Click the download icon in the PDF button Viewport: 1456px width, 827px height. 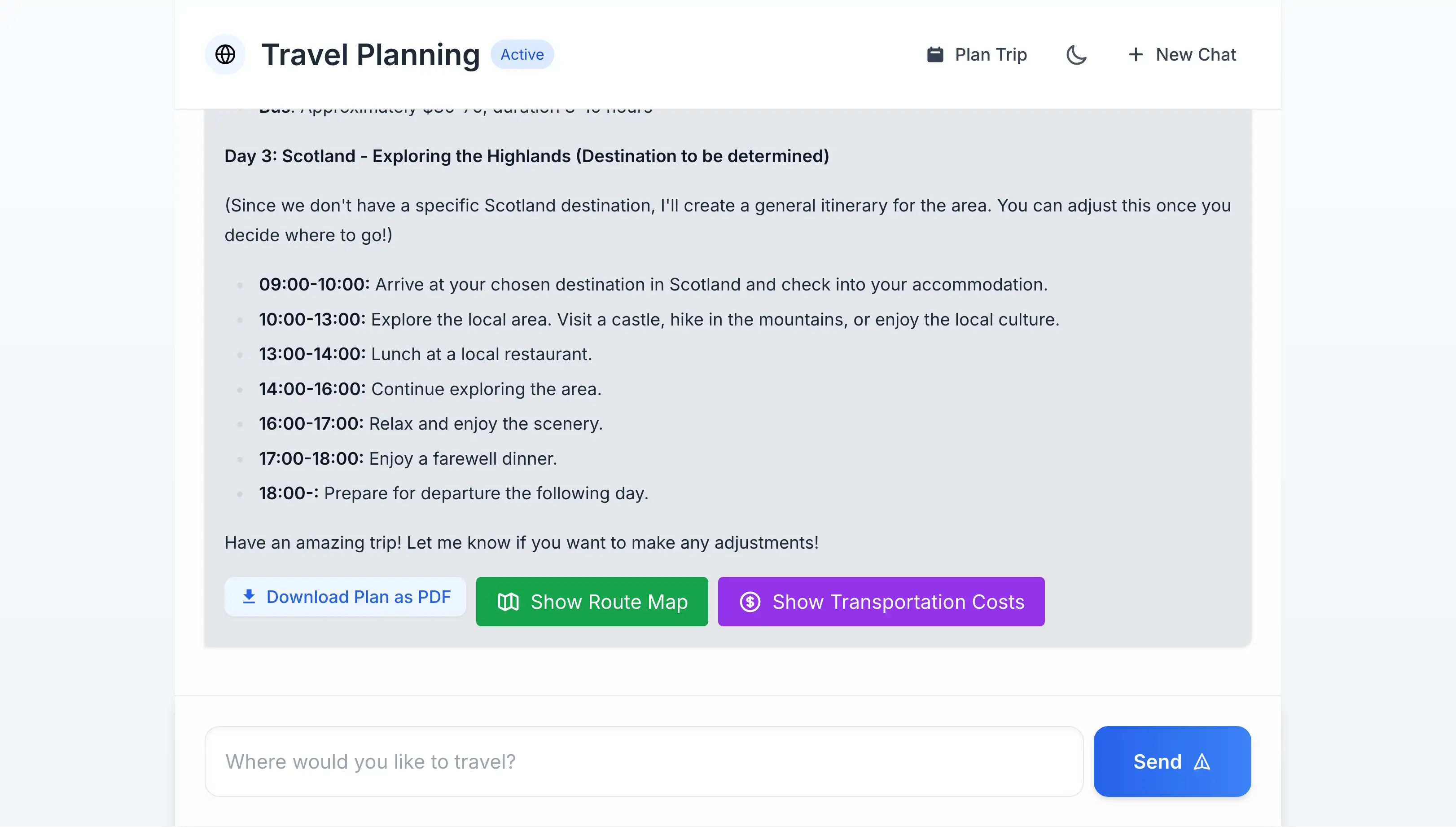click(249, 596)
